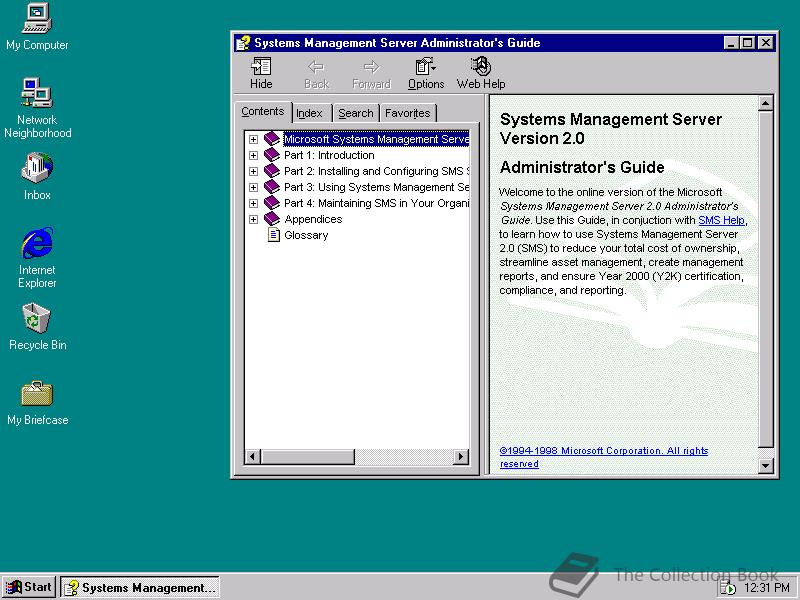
Task: Select the Microsoft Systems Management Server tree entry
Action: click(376, 139)
